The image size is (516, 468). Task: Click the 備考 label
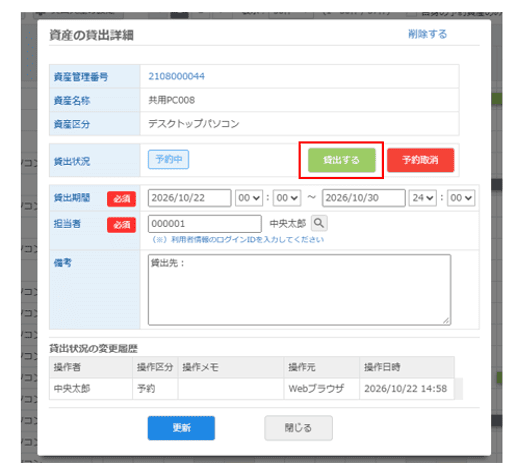click(63, 263)
